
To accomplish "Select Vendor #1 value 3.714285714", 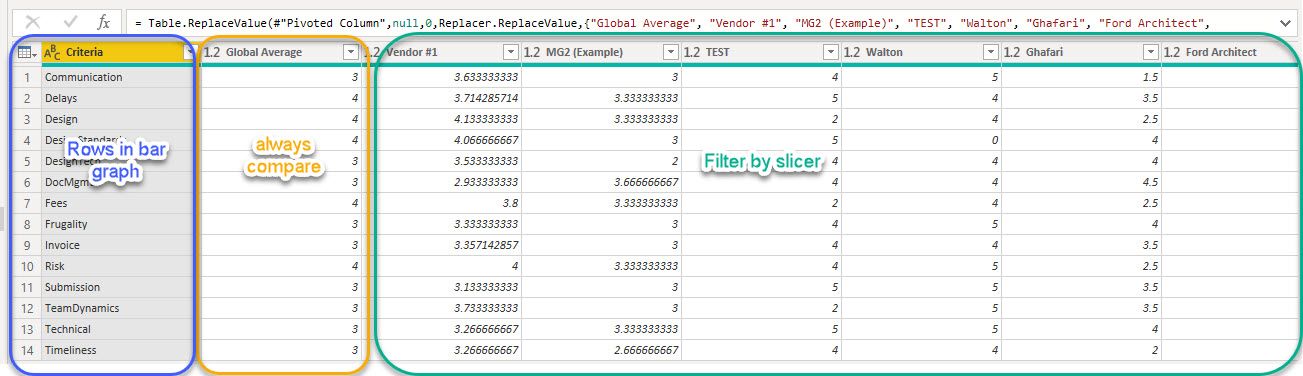I will click(x=440, y=98).
